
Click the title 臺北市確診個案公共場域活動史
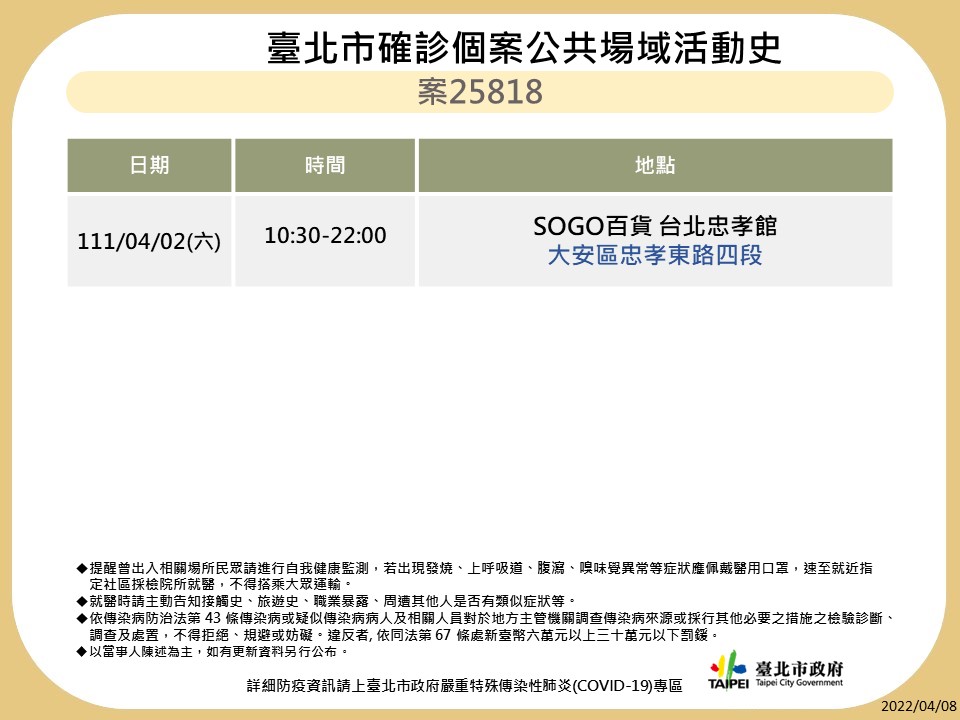524,48
